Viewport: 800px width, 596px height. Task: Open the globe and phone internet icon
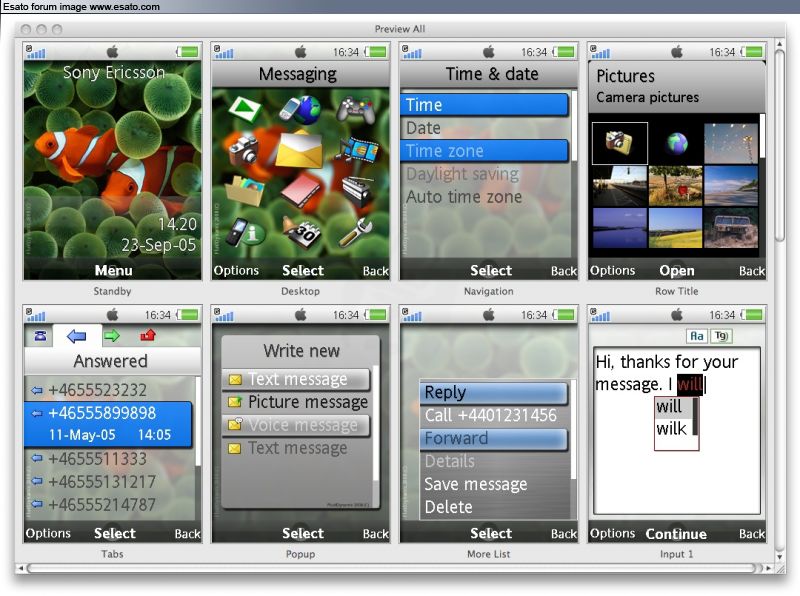(x=301, y=109)
